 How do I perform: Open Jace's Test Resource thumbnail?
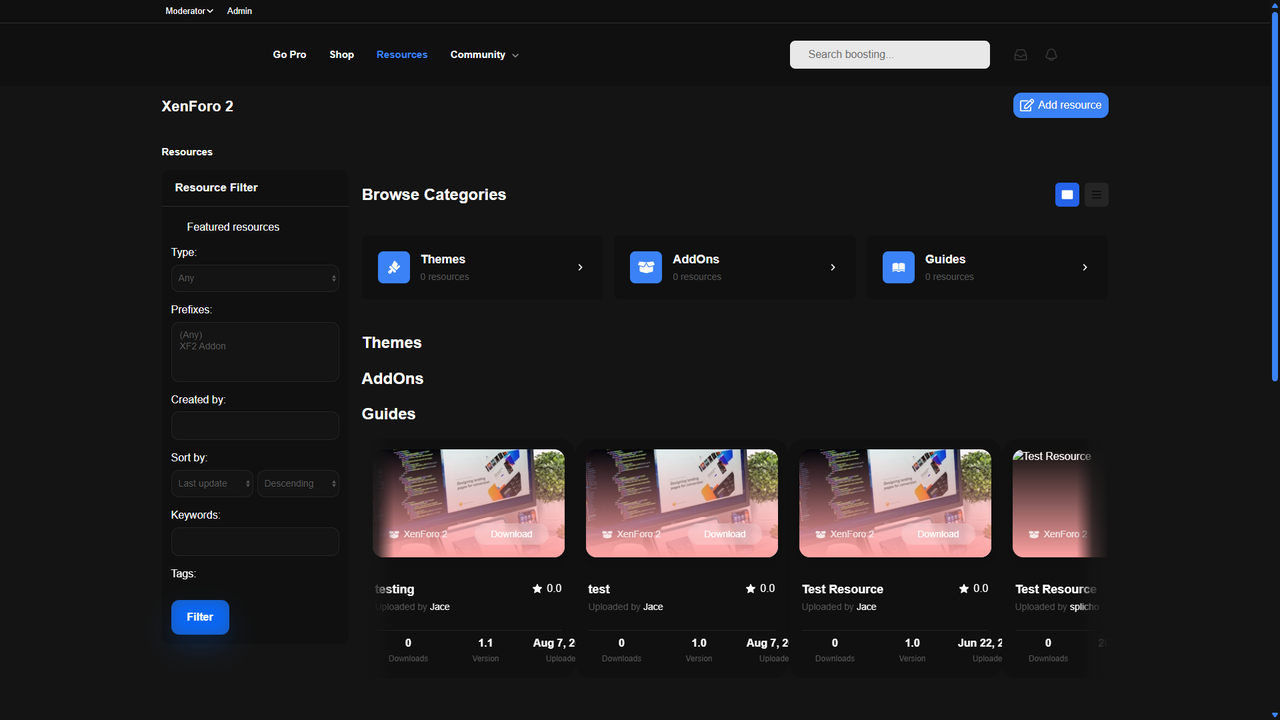point(896,503)
